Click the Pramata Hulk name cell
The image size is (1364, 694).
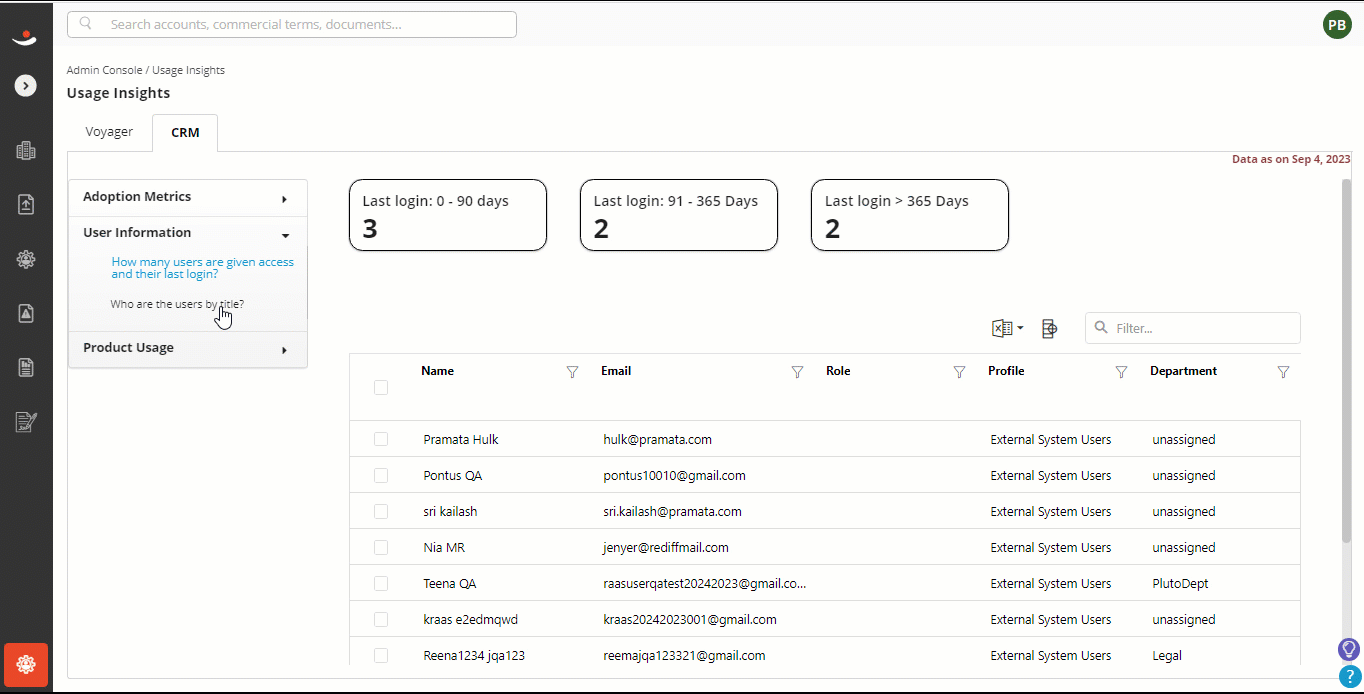tap(461, 439)
